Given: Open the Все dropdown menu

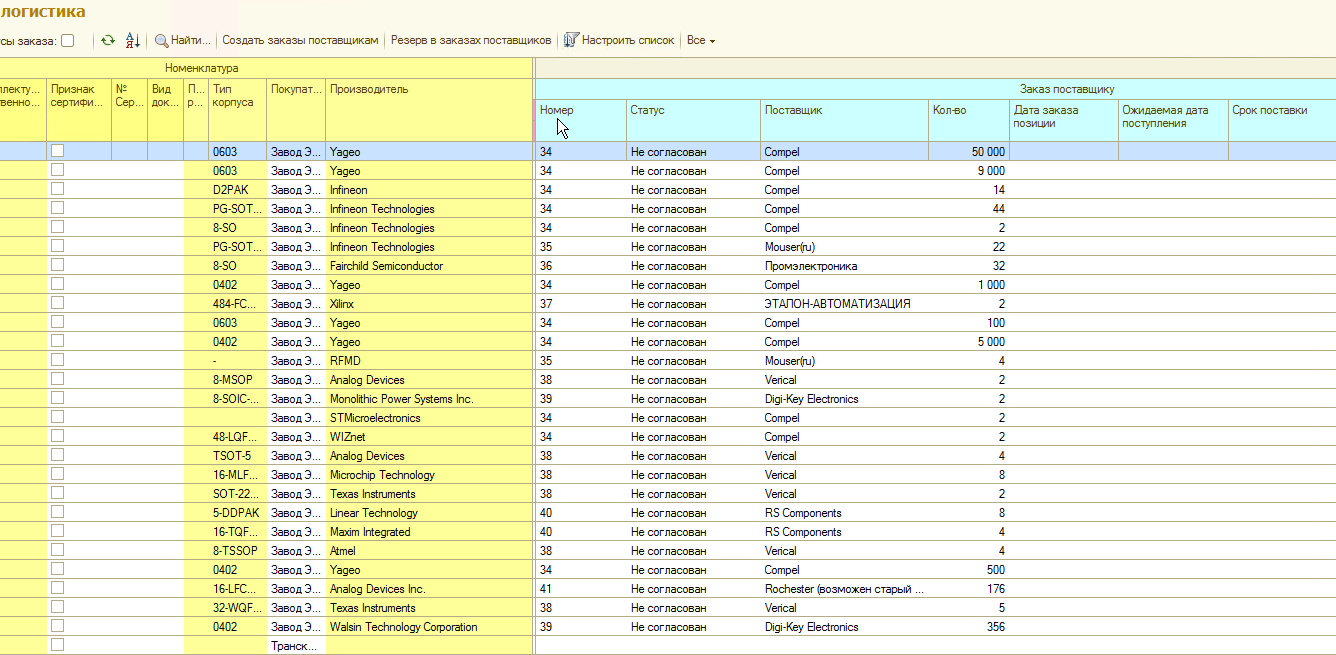Looking at the screenshot, I should point(700,41).
